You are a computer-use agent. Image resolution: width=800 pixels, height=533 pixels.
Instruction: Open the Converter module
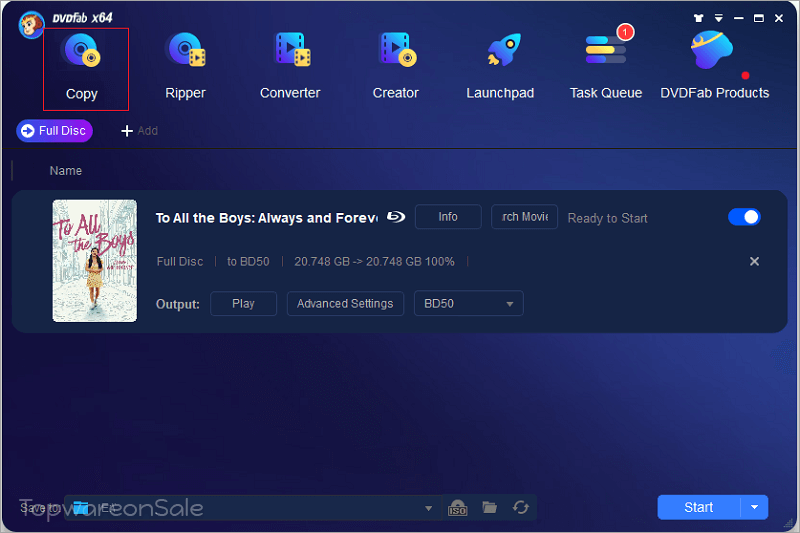tap(290, 66)
